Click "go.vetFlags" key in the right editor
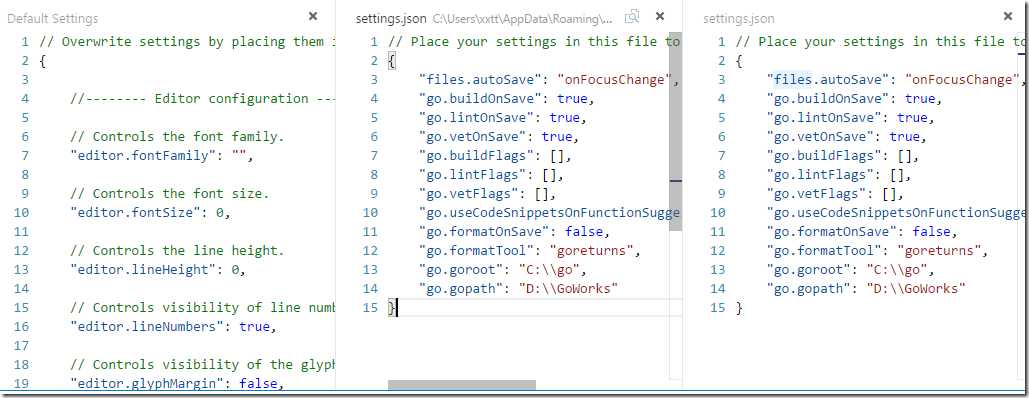Viewport: 1029px width, 398px height. [816, 194]
